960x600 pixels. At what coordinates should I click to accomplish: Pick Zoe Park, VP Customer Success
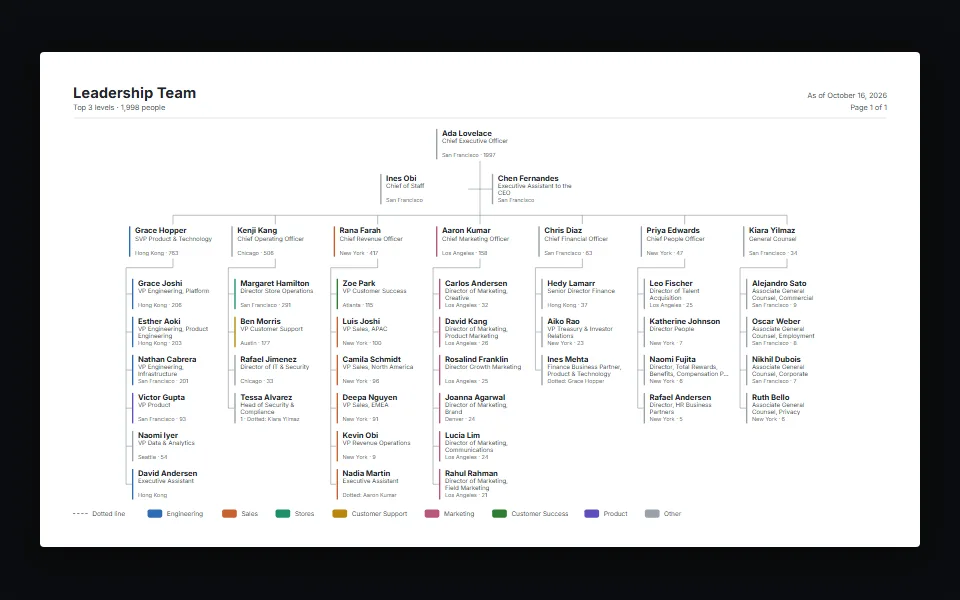tap(379, 294)
